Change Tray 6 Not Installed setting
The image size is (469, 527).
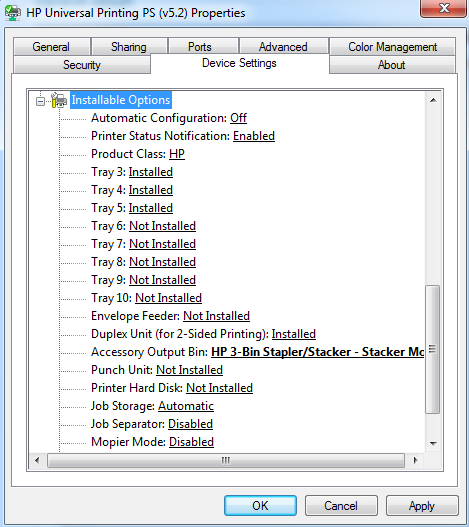coord(162,226)
